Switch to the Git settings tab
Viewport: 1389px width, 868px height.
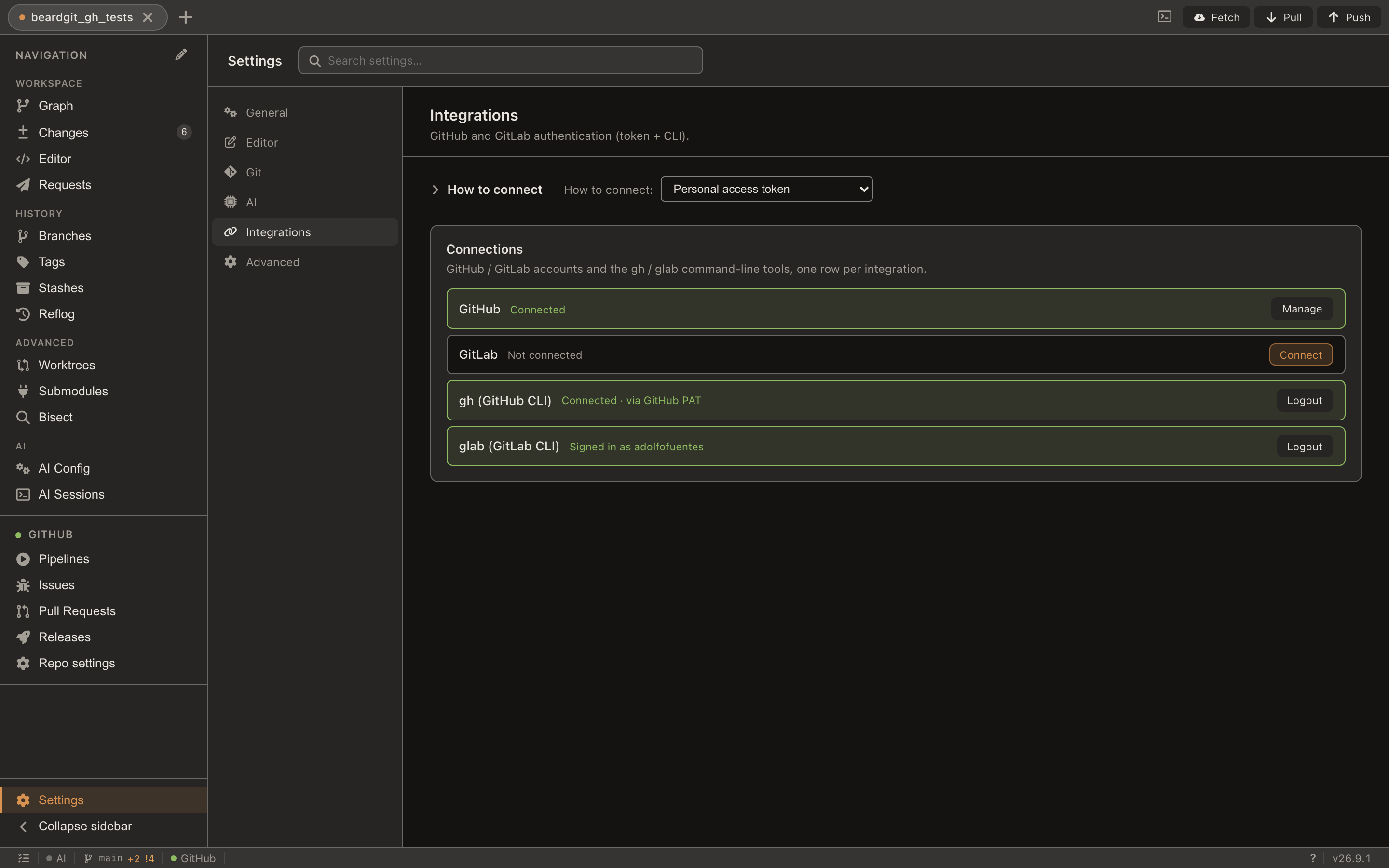click(305, 172)
